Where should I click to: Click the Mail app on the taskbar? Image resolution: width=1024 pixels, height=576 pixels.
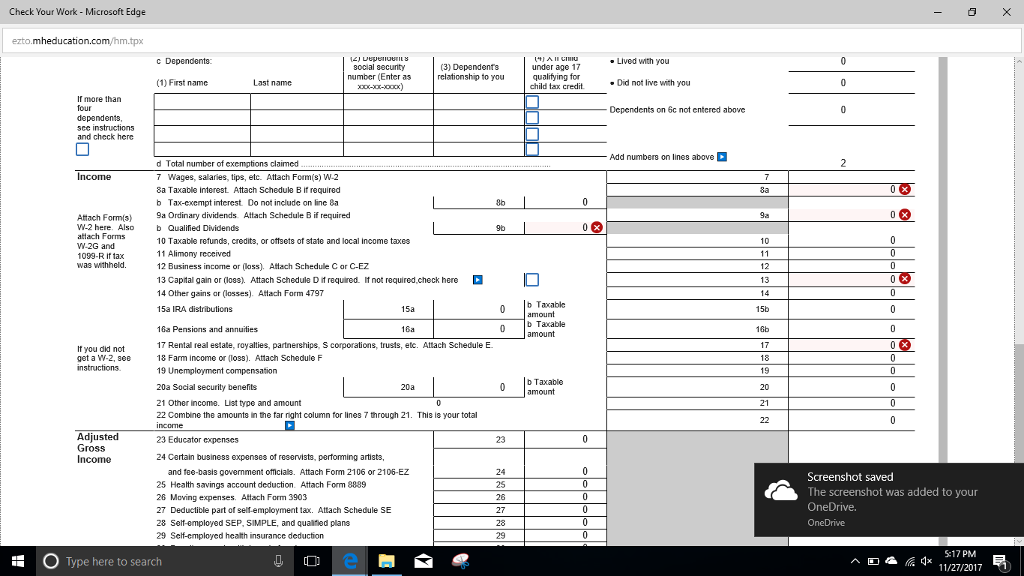(x=422, y=561)
